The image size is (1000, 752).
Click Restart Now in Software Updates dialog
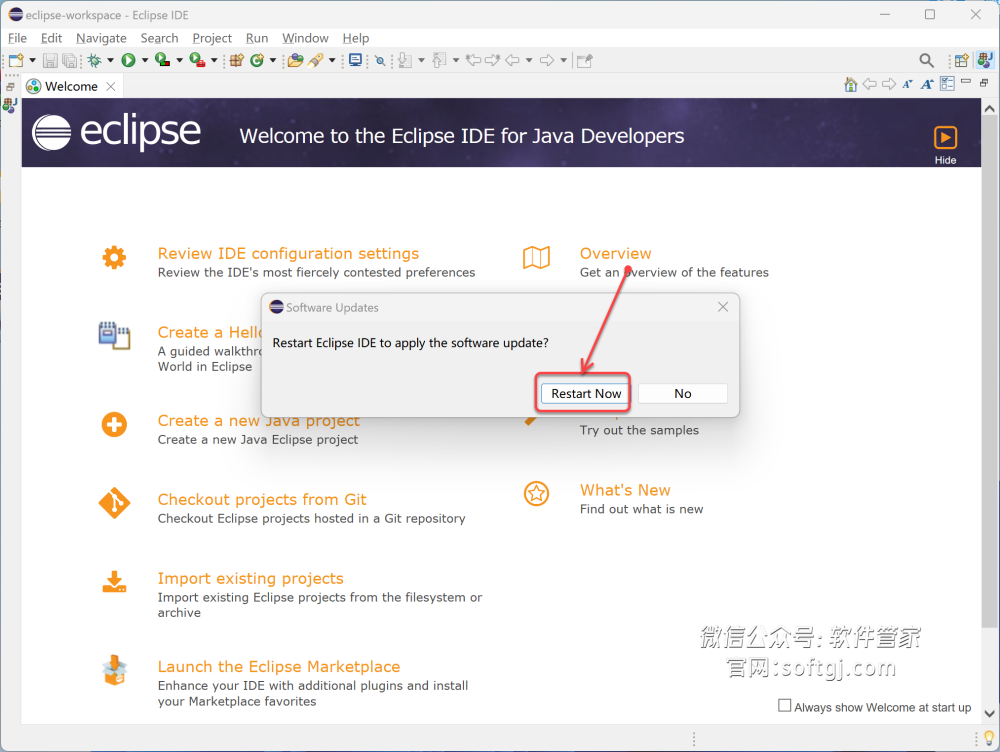(x=585, y=394)
